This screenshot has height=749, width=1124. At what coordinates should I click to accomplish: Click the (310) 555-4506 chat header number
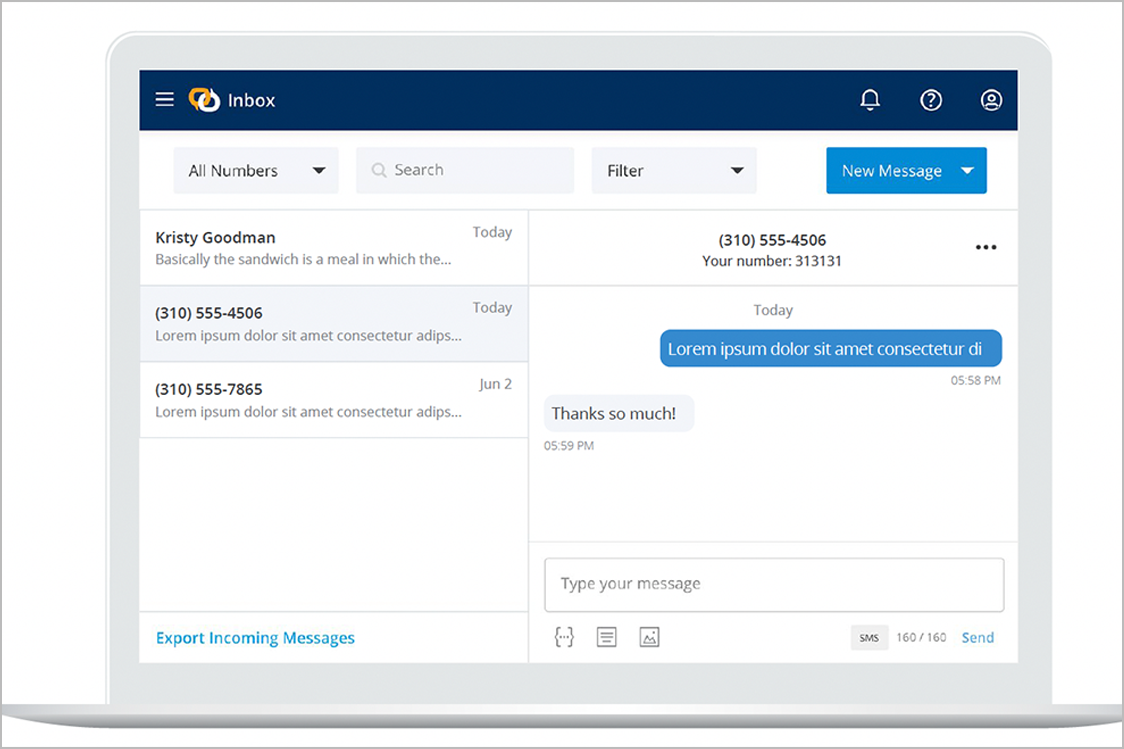pyautogui.click(x=772, y=240)
